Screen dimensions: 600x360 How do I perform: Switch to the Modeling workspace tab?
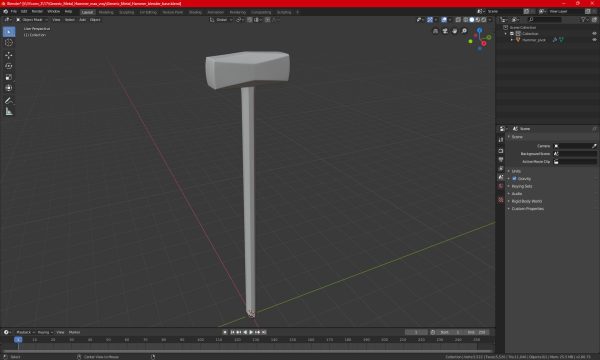point(106,12)
